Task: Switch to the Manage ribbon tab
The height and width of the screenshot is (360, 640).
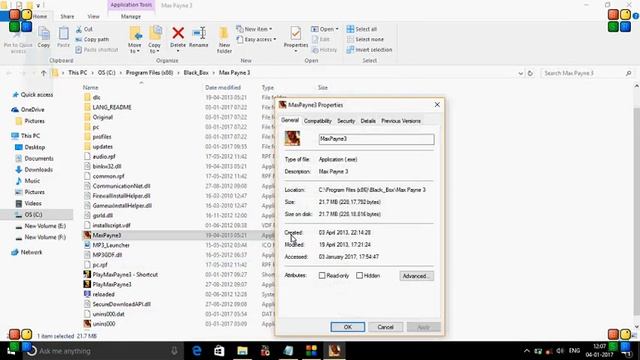Action: click(131, 16)
